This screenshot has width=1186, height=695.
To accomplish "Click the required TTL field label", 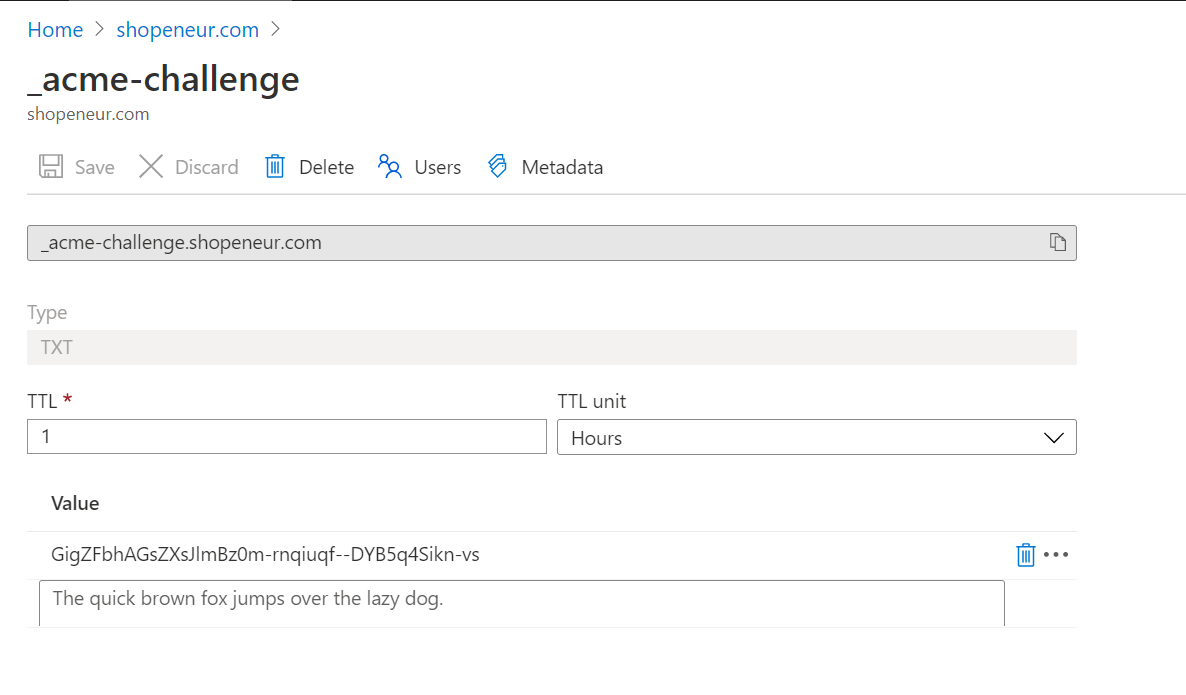I will [49, 401].
